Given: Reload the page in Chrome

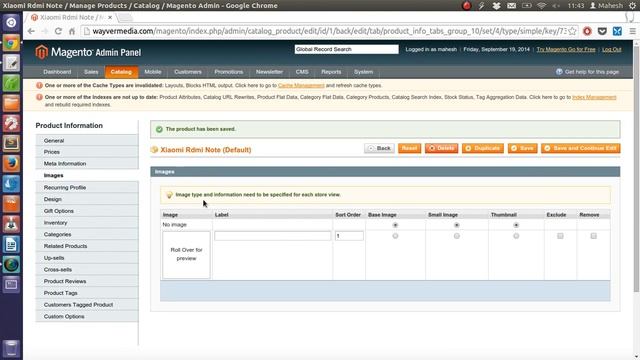Looking at the screenshot, I should (x=58, y=31).
